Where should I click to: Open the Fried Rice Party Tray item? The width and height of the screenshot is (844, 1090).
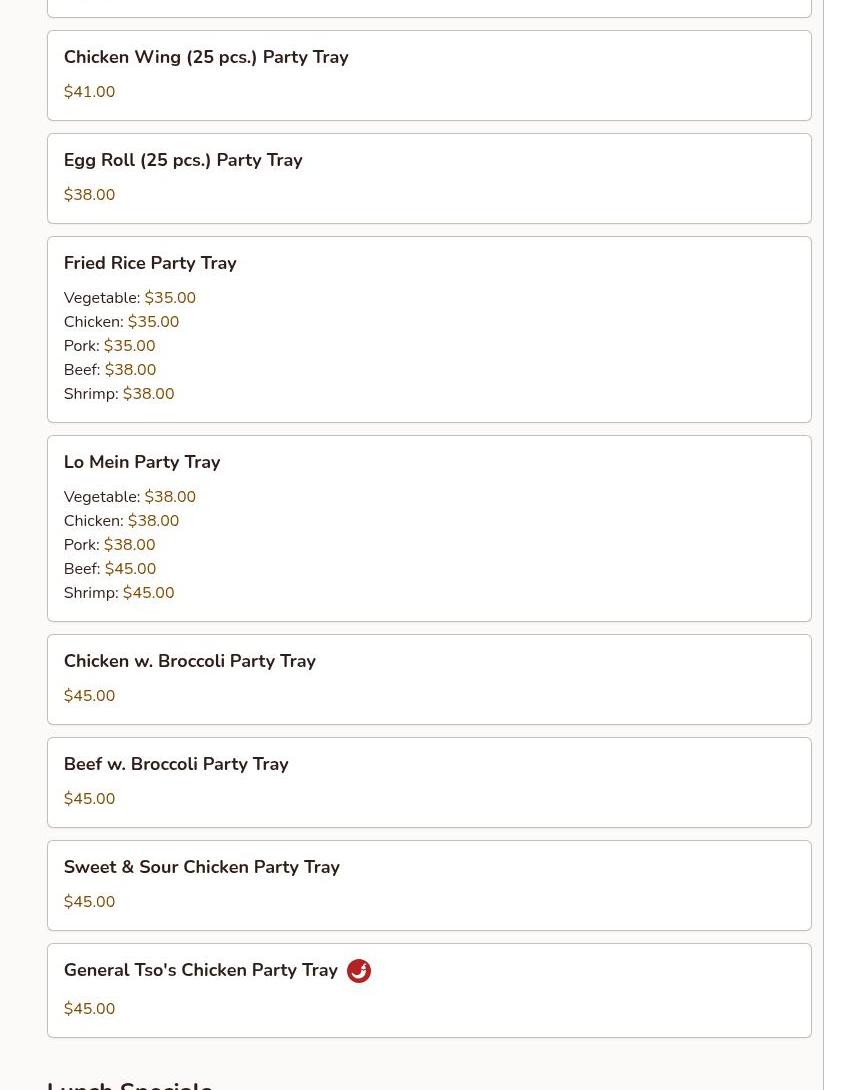tap(150, 264)
